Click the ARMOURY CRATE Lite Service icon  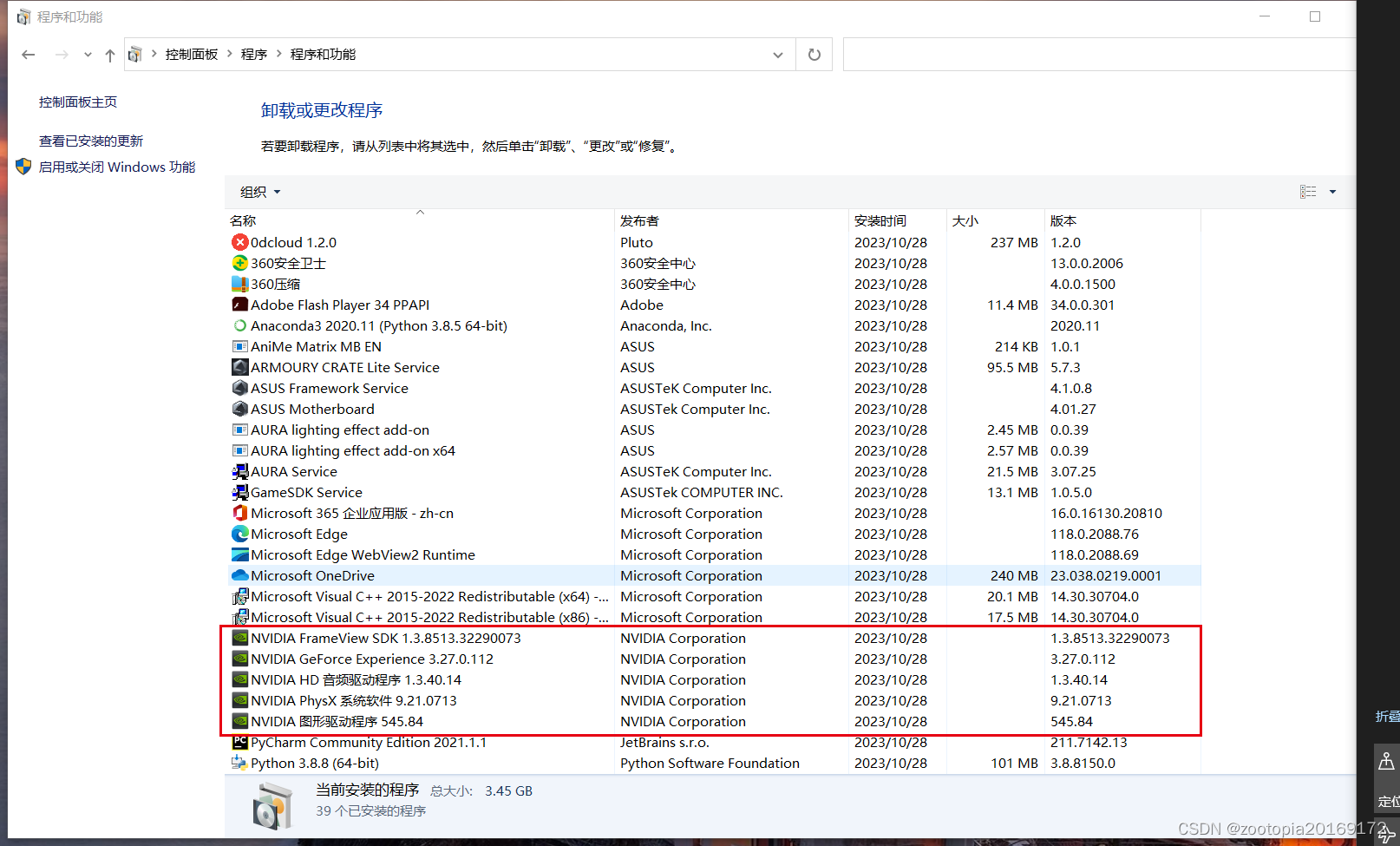[240, 367]
